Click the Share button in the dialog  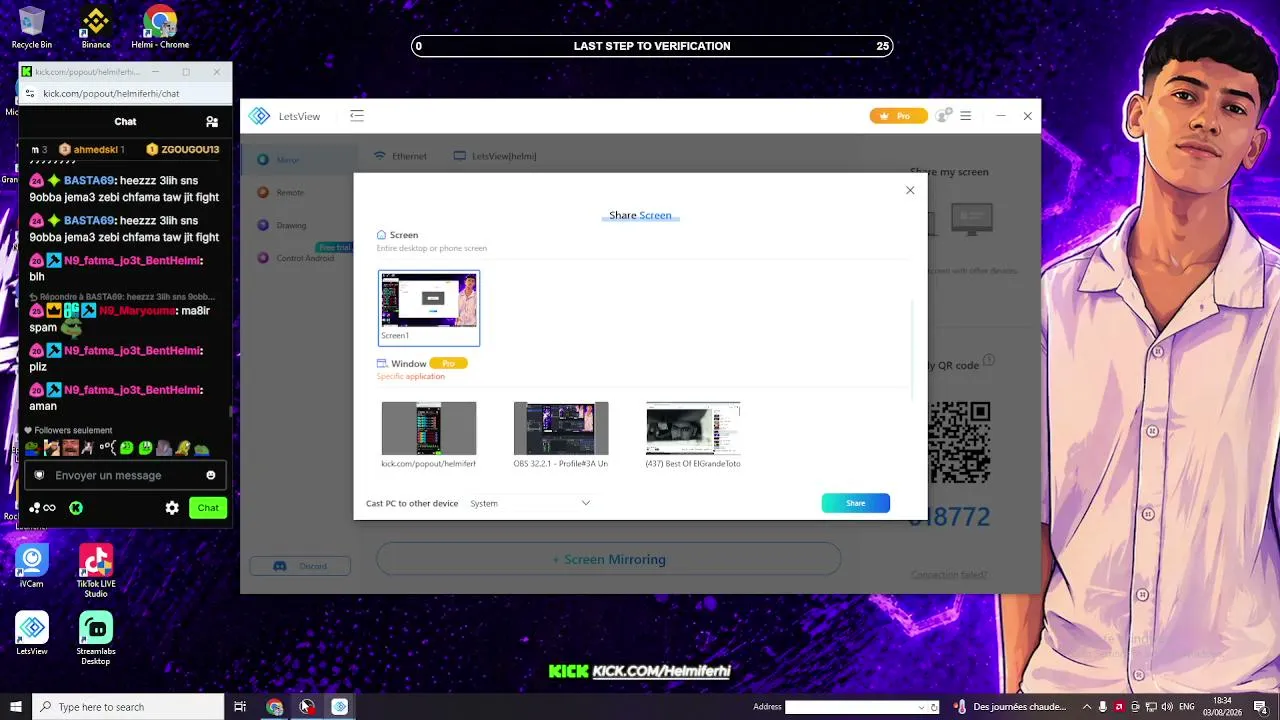coord(856,503)
